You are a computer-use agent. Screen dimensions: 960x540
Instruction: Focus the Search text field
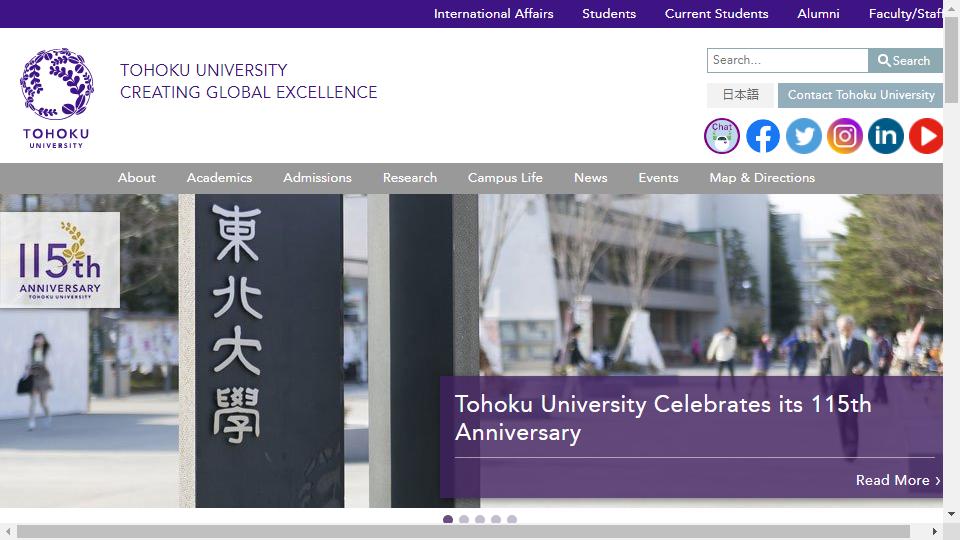787,61
